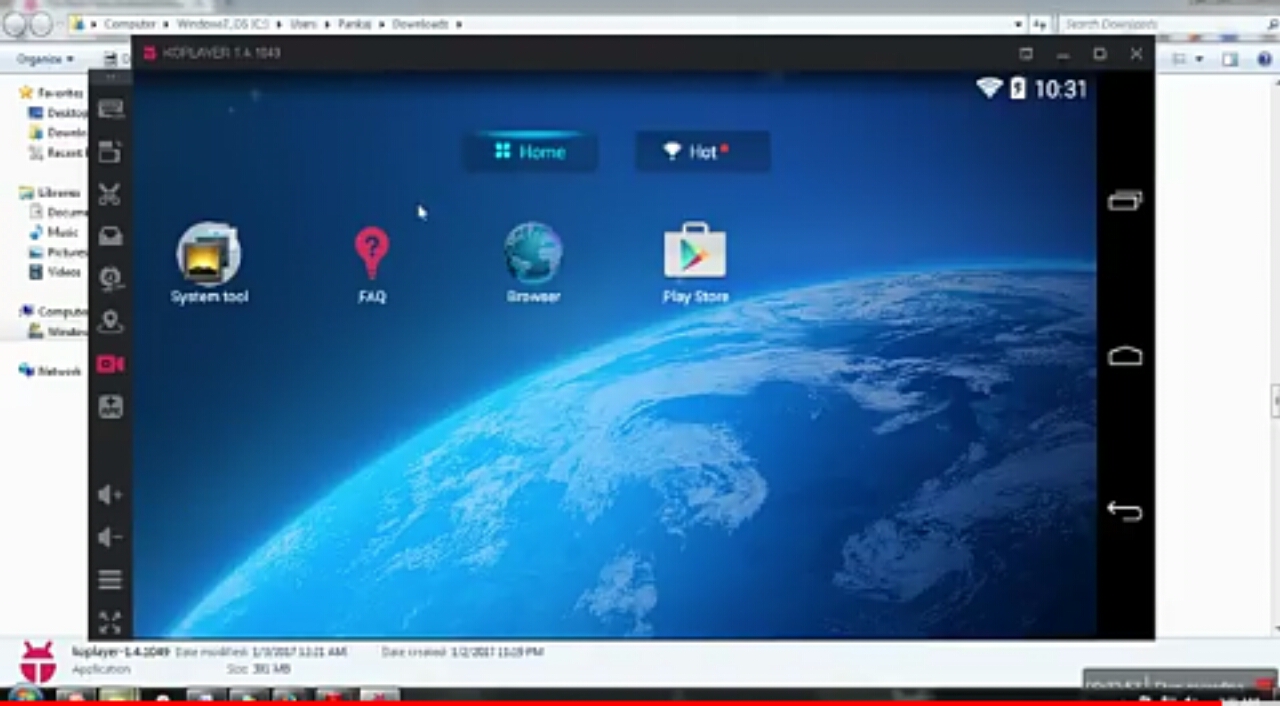The width and height of the screenshot is (1280, 706).
Task: Launch the Browser app
Action: coord(533,264)
